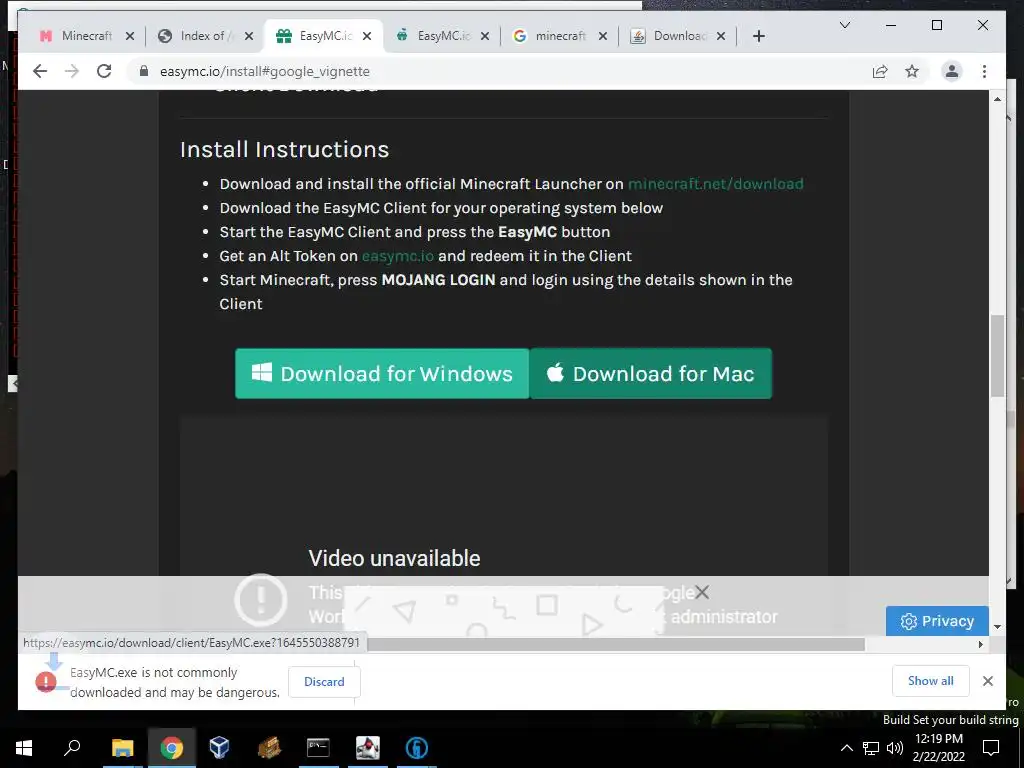Open the tab search chevron
The width and height of the screenshot is (1024, 768).
pos(844,25)
